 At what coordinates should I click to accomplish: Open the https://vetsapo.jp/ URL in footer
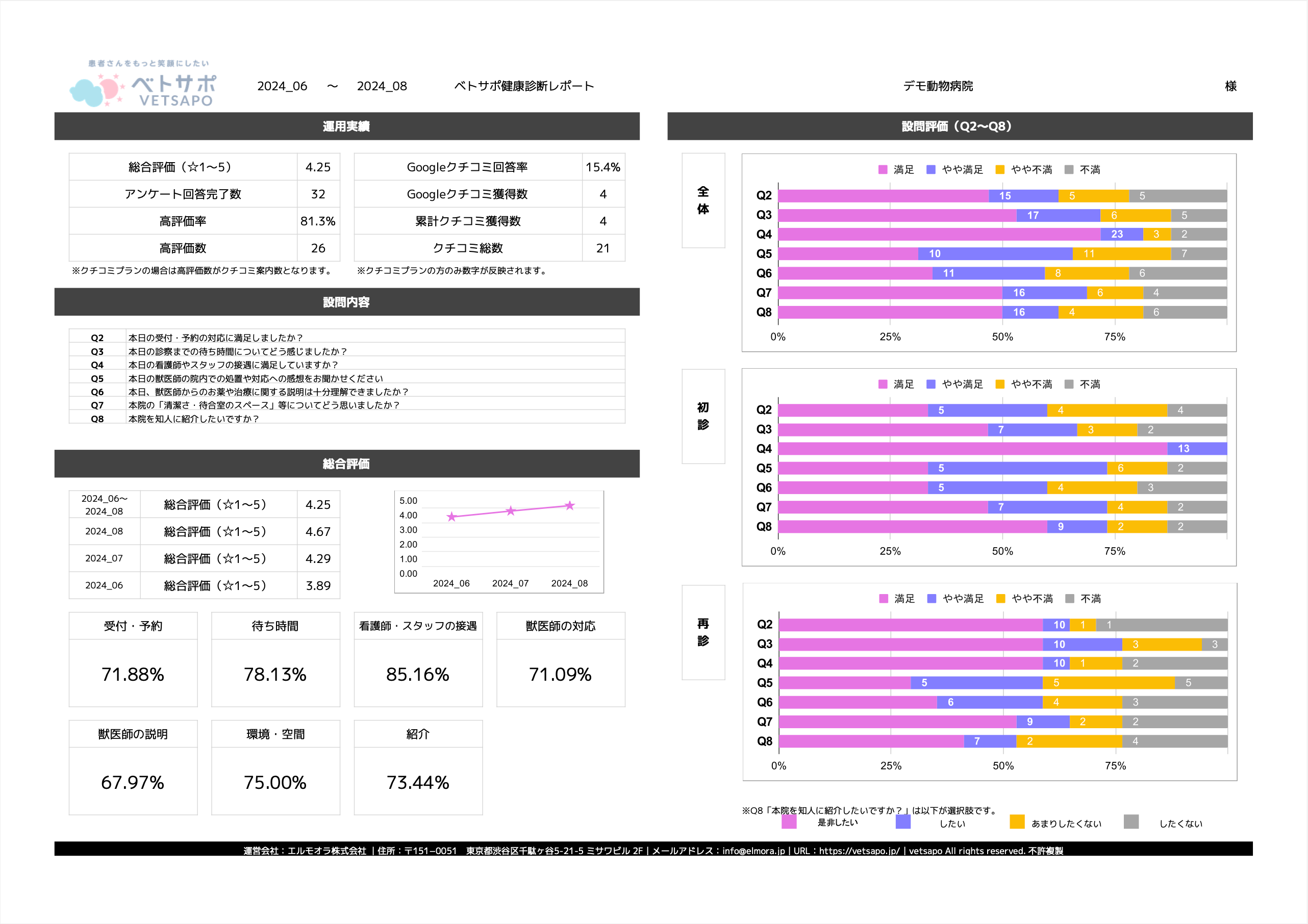coord(859,851)
